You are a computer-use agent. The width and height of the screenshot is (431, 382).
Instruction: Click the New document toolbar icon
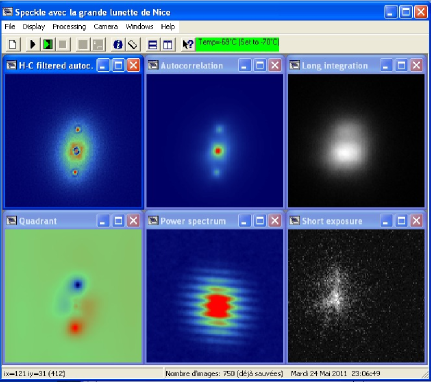click(x=13, y=44)
